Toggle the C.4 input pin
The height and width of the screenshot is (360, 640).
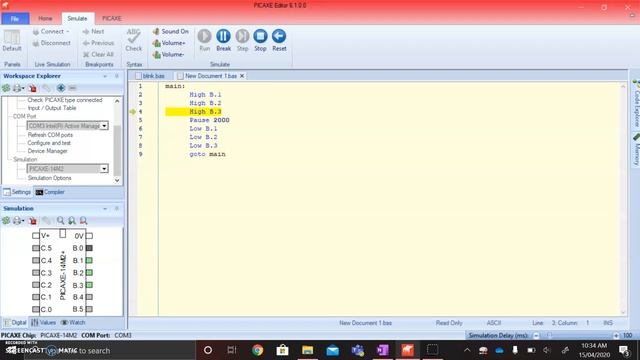(36, 260)
